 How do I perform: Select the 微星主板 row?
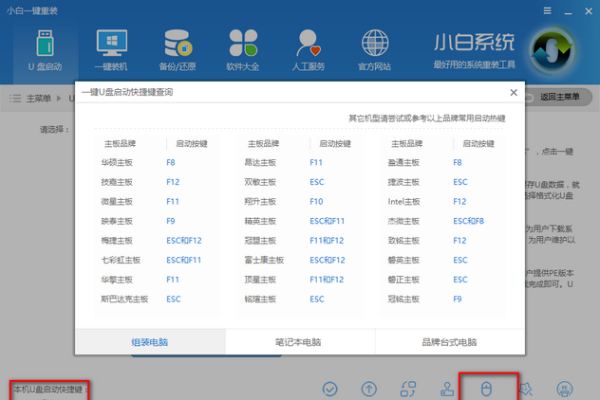click(157, 201)
